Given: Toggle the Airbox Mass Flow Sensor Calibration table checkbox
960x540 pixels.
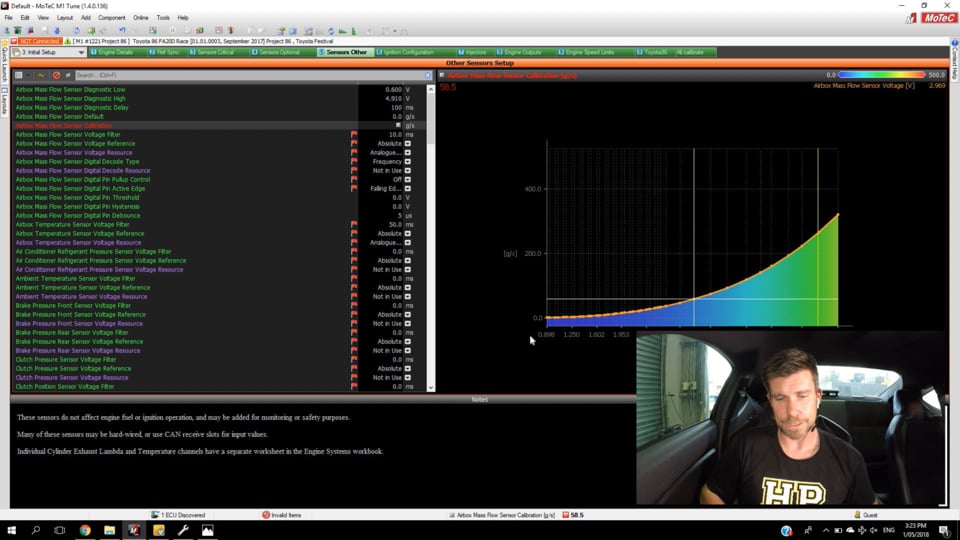Looking at the screenshot, I should 398,126.
